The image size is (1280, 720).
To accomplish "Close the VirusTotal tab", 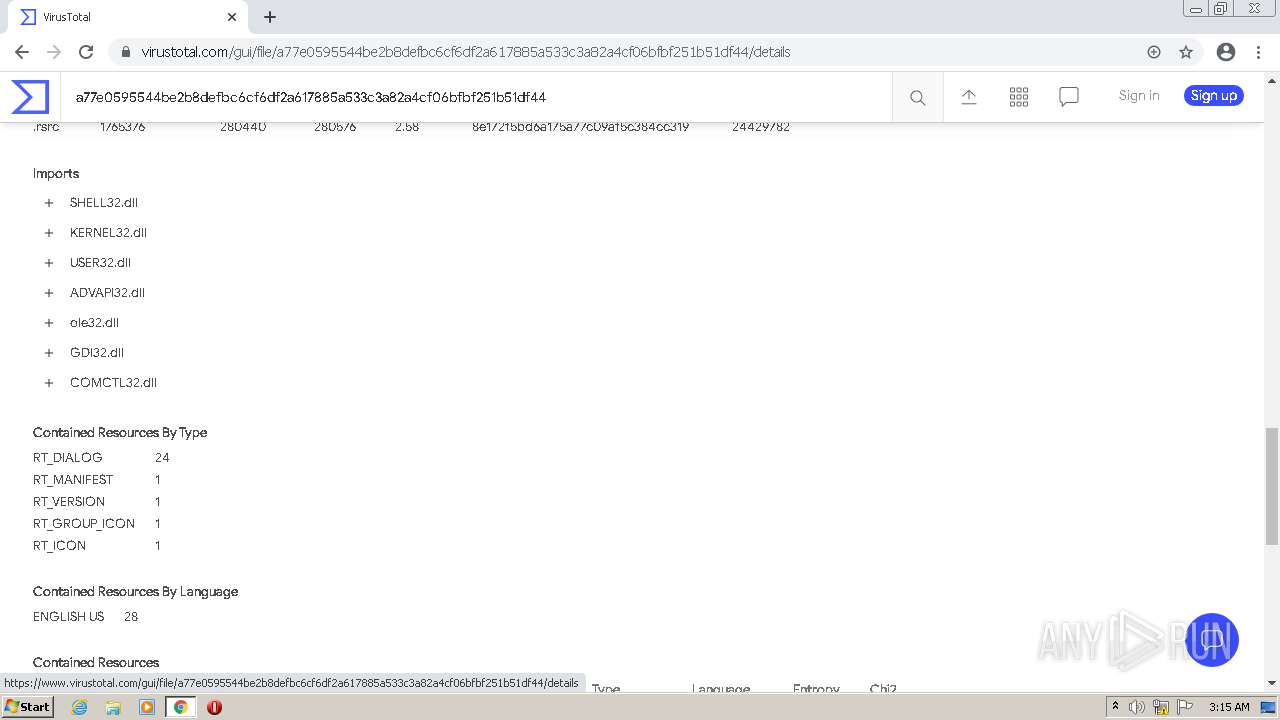I will (x=232, y=17).
